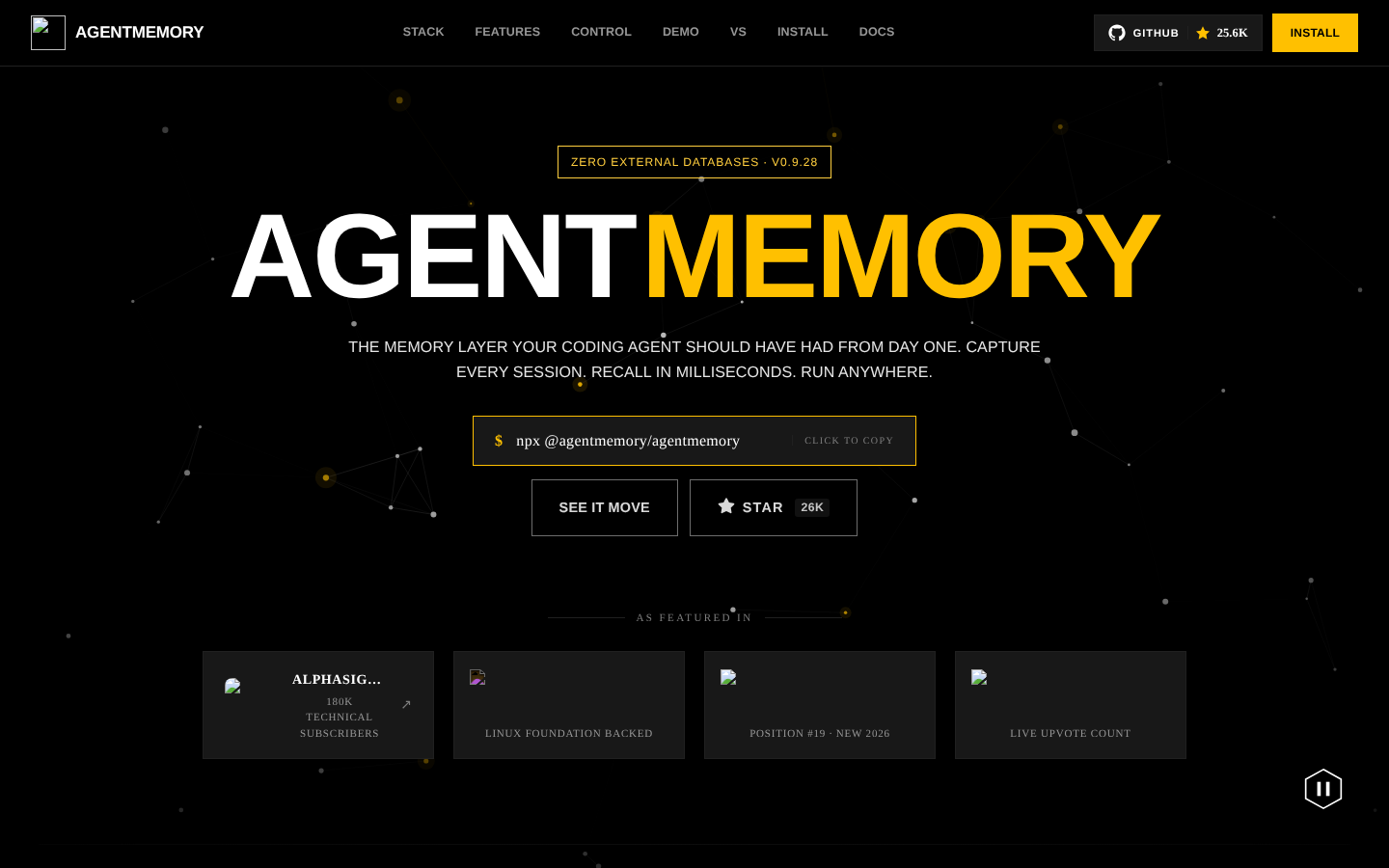Open the VS comparison nav link
This screenshot has width=1389, height=868.
(x=738, y=32)
